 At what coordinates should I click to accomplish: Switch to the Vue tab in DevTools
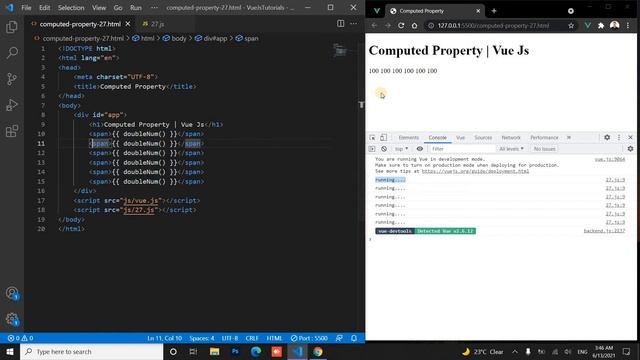[x=460, y=138]
